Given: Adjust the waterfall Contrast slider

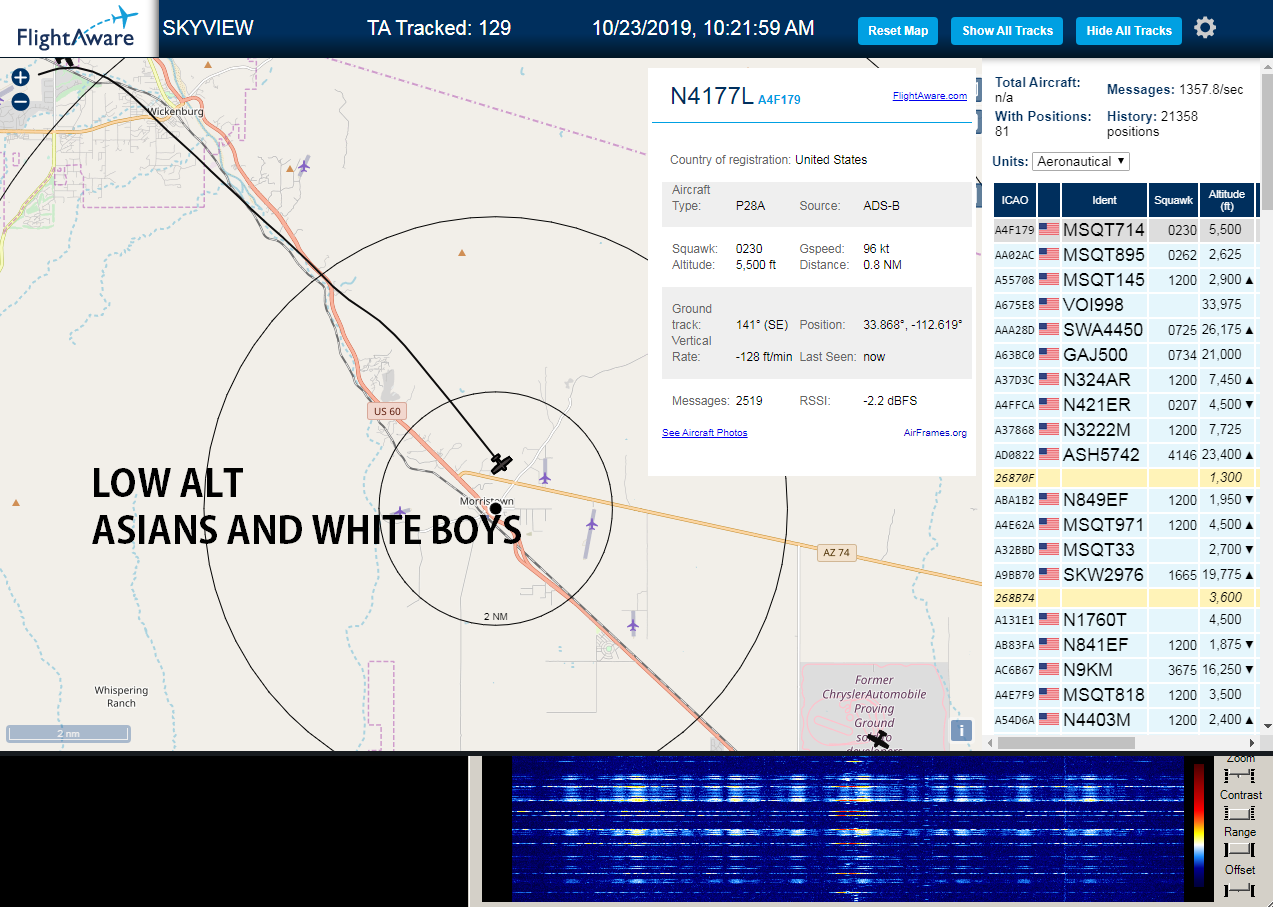Looking at the screenshot, I should (1240, 813).
